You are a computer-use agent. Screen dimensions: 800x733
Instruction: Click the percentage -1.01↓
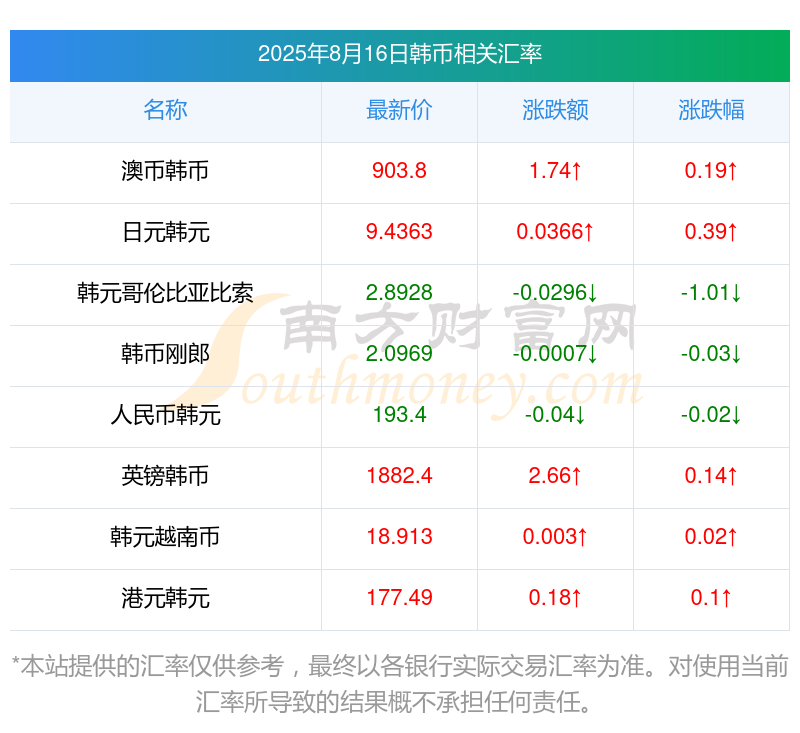(711, 293)
